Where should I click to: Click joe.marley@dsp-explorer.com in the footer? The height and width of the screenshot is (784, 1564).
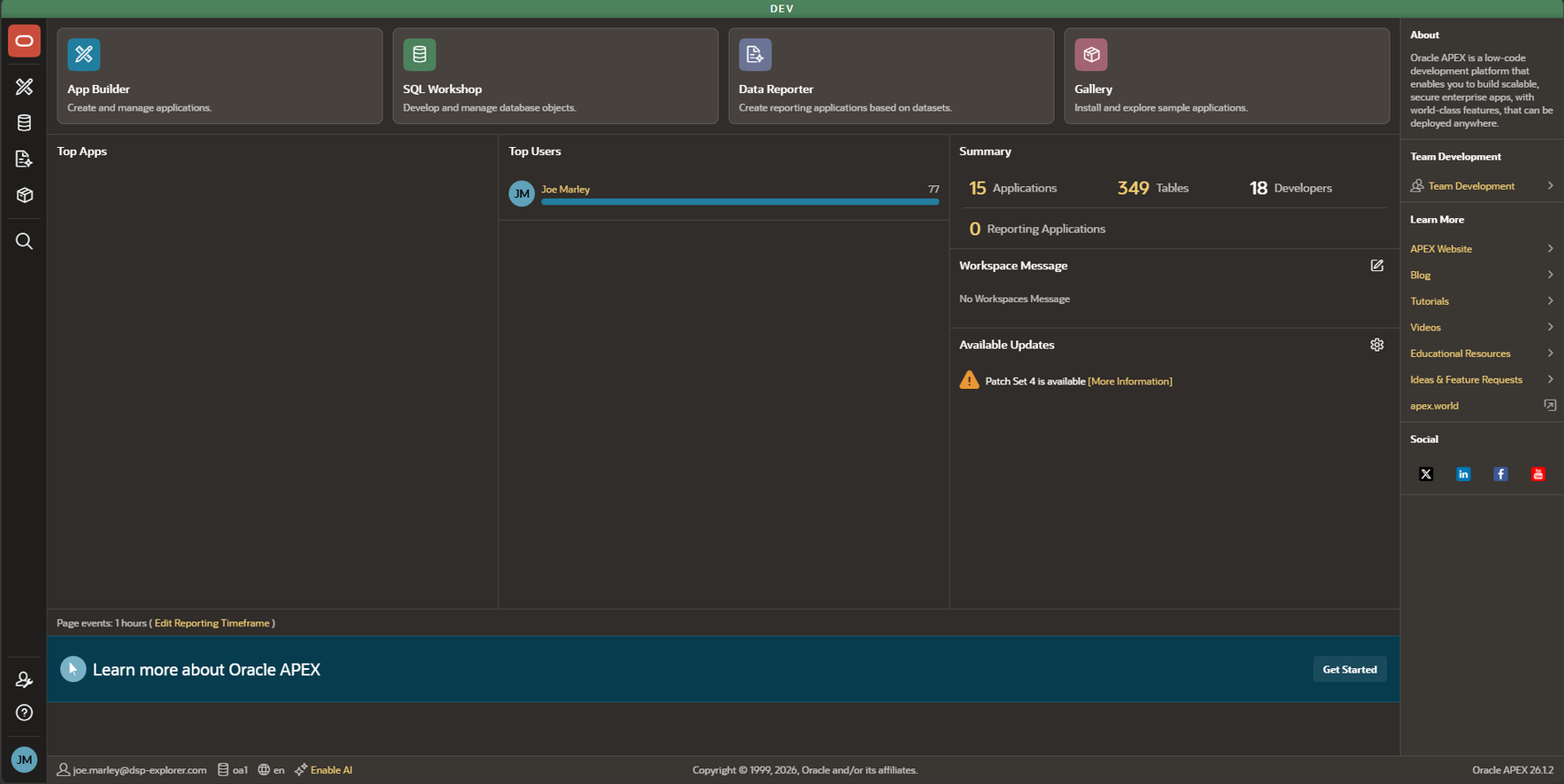coord(140,770)
